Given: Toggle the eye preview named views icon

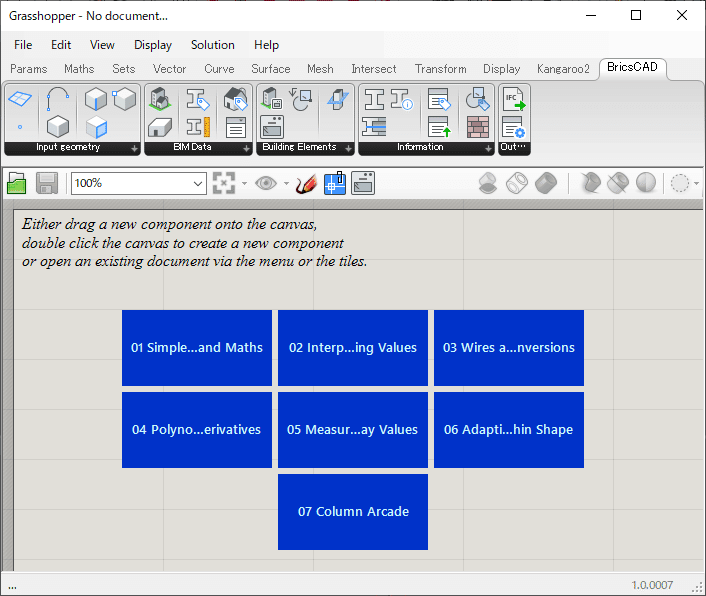Looking at the screenshot, I should pos(266,183).
